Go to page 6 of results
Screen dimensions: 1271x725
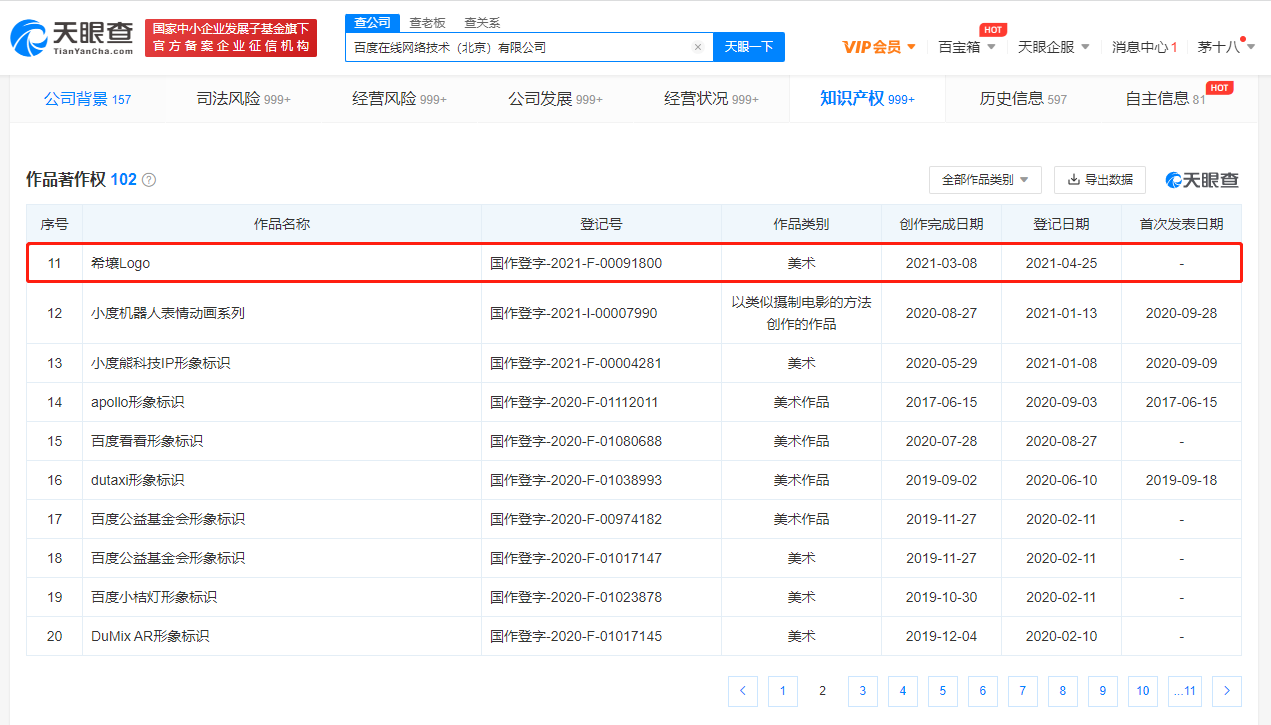click(983, 691)
